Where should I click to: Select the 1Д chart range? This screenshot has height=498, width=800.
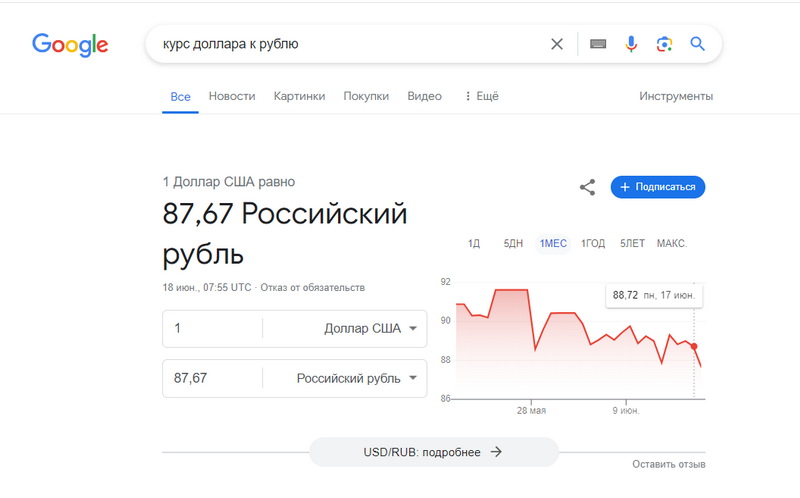point(474,243)
